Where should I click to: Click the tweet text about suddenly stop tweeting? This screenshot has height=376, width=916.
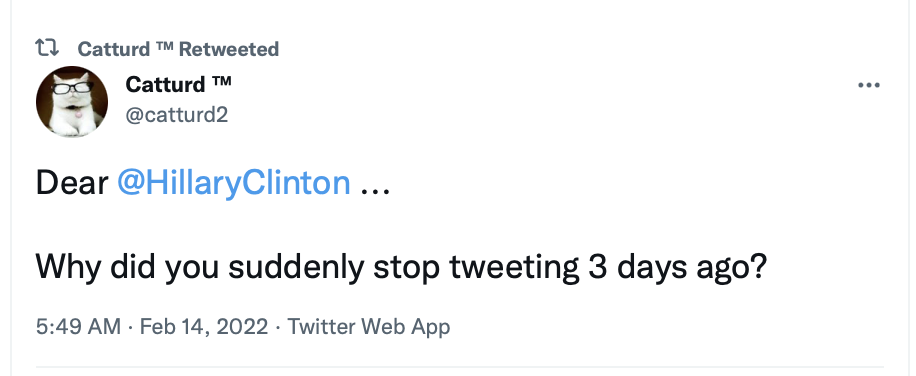401,267
